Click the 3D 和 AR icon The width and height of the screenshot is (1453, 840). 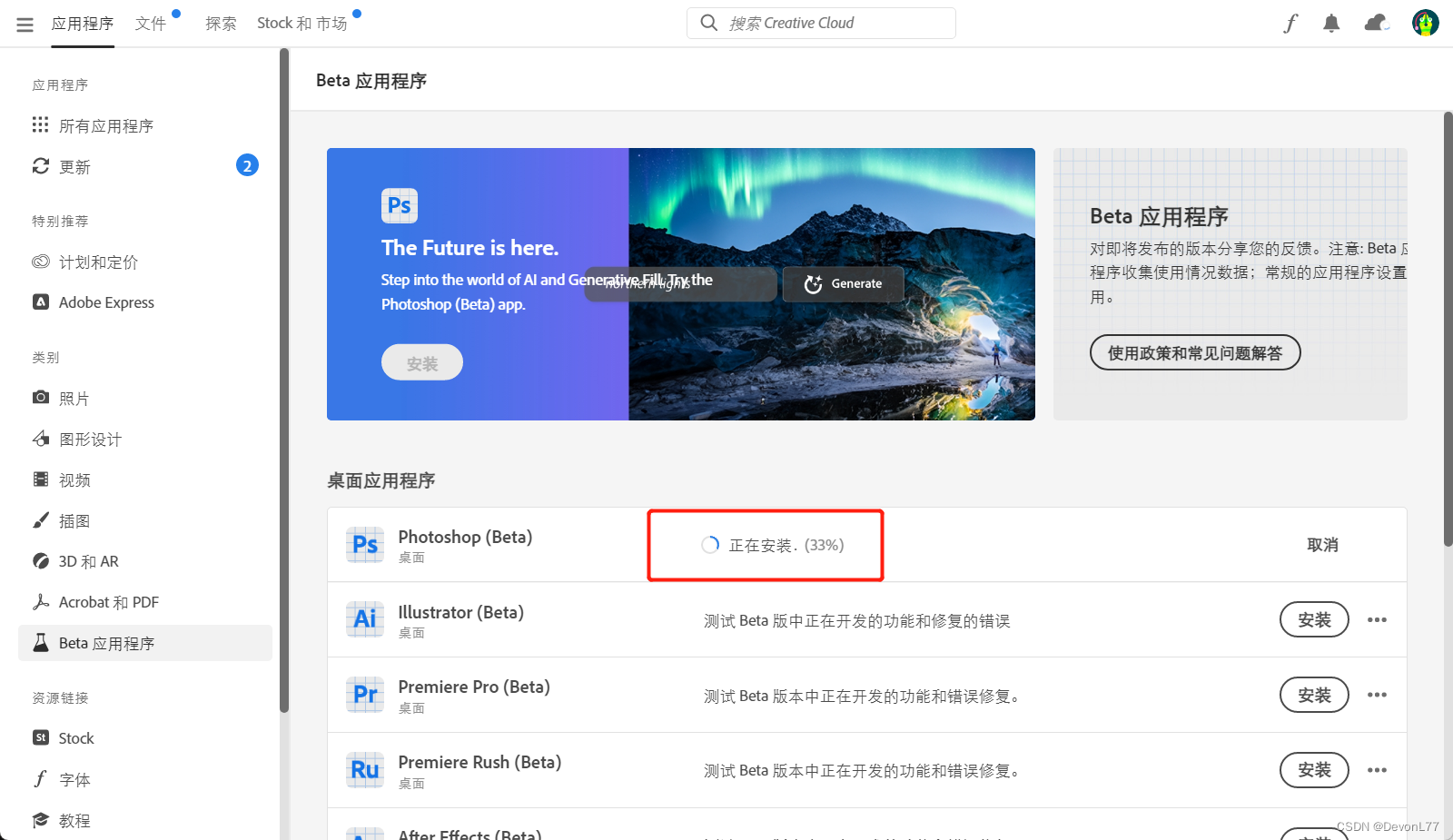pyautogui.click(x=41, y=561)
